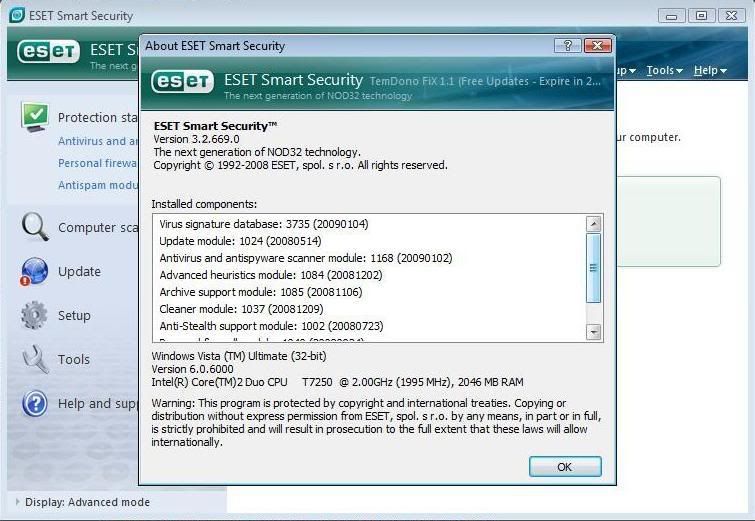This screenshot has height=521, width=755.
Task: Open the Personal firewall link
Action: coord(98,163)
